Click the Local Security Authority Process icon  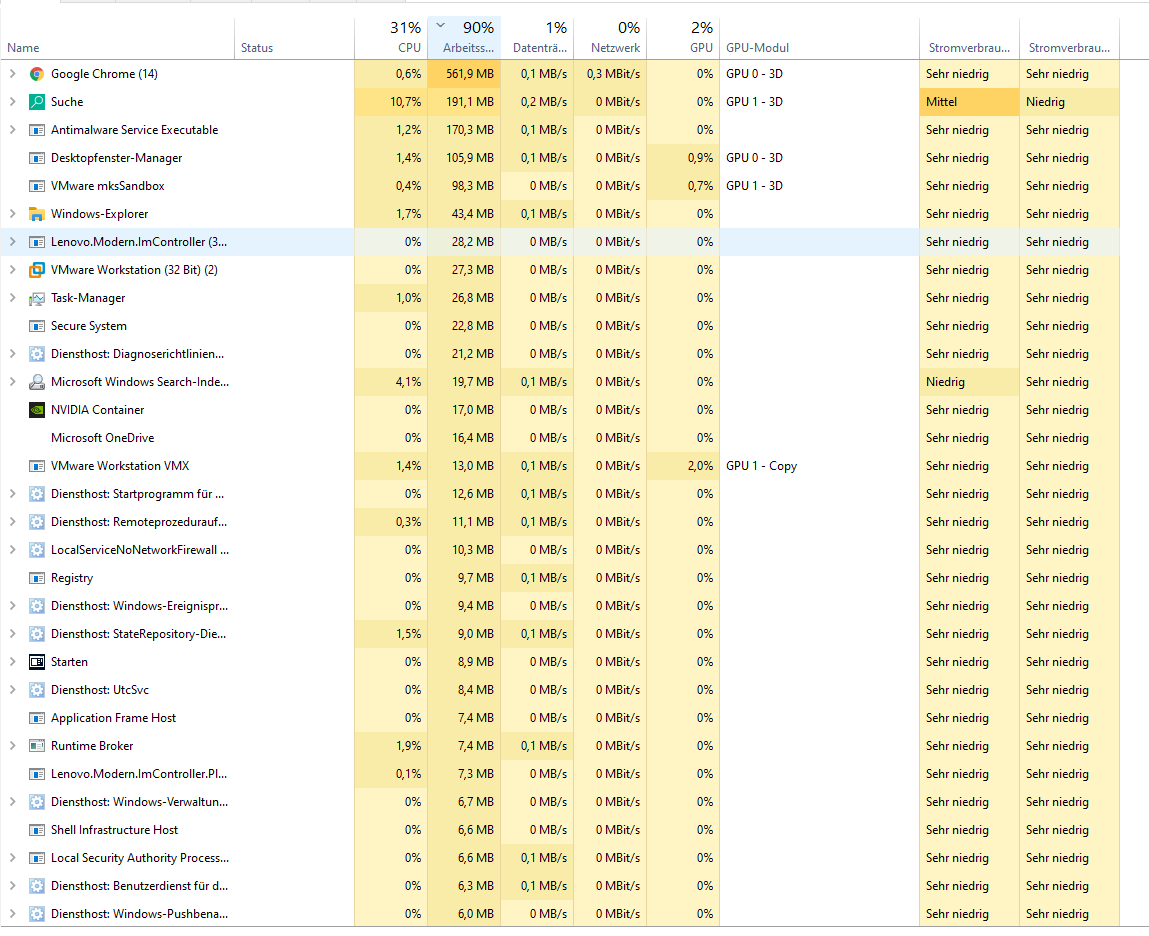37,858
